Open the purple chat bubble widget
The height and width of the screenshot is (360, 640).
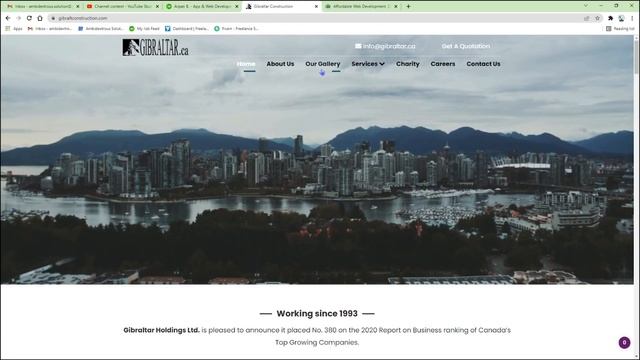[624, 342]
